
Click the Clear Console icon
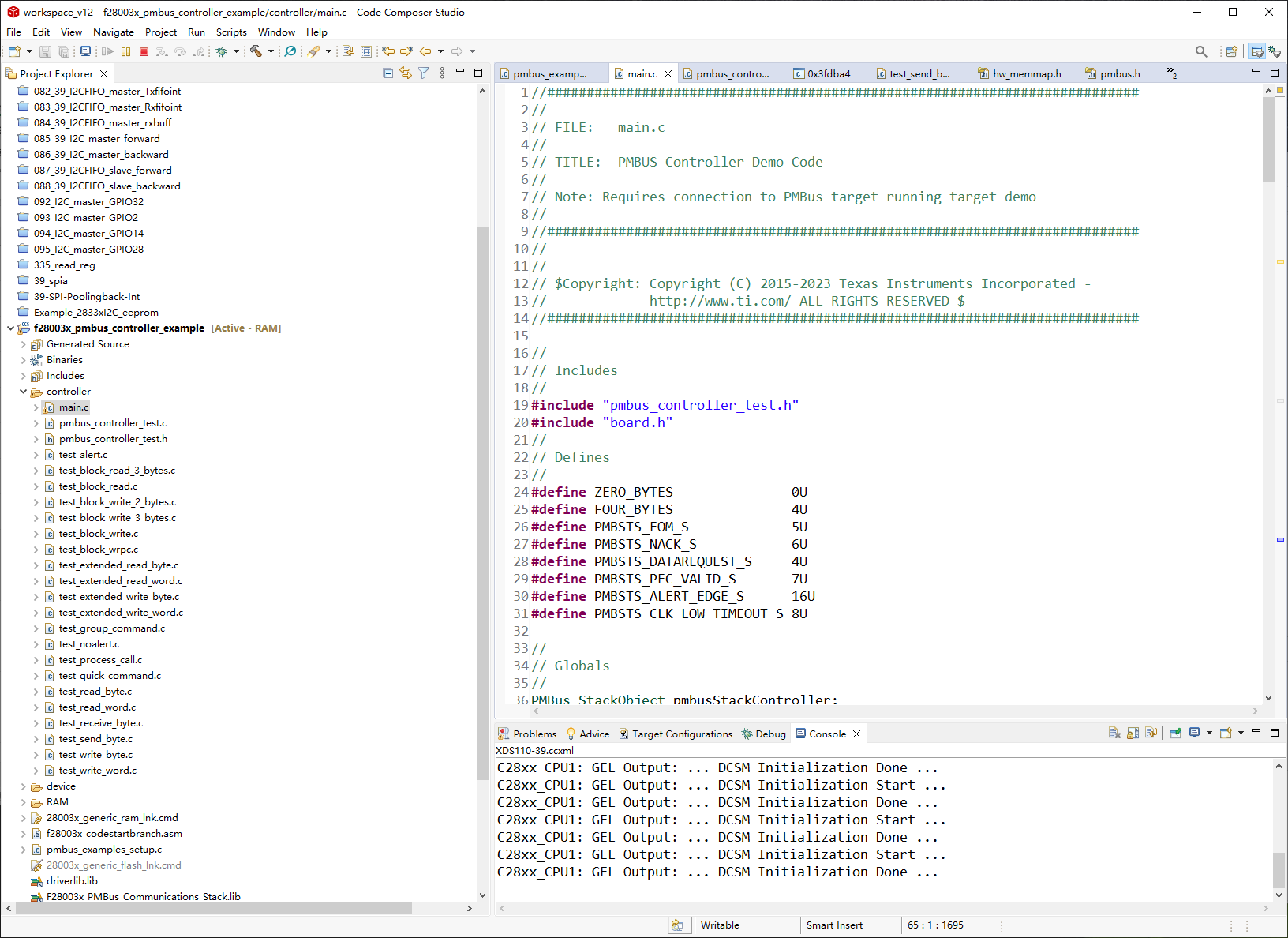tap(1114, 734)
